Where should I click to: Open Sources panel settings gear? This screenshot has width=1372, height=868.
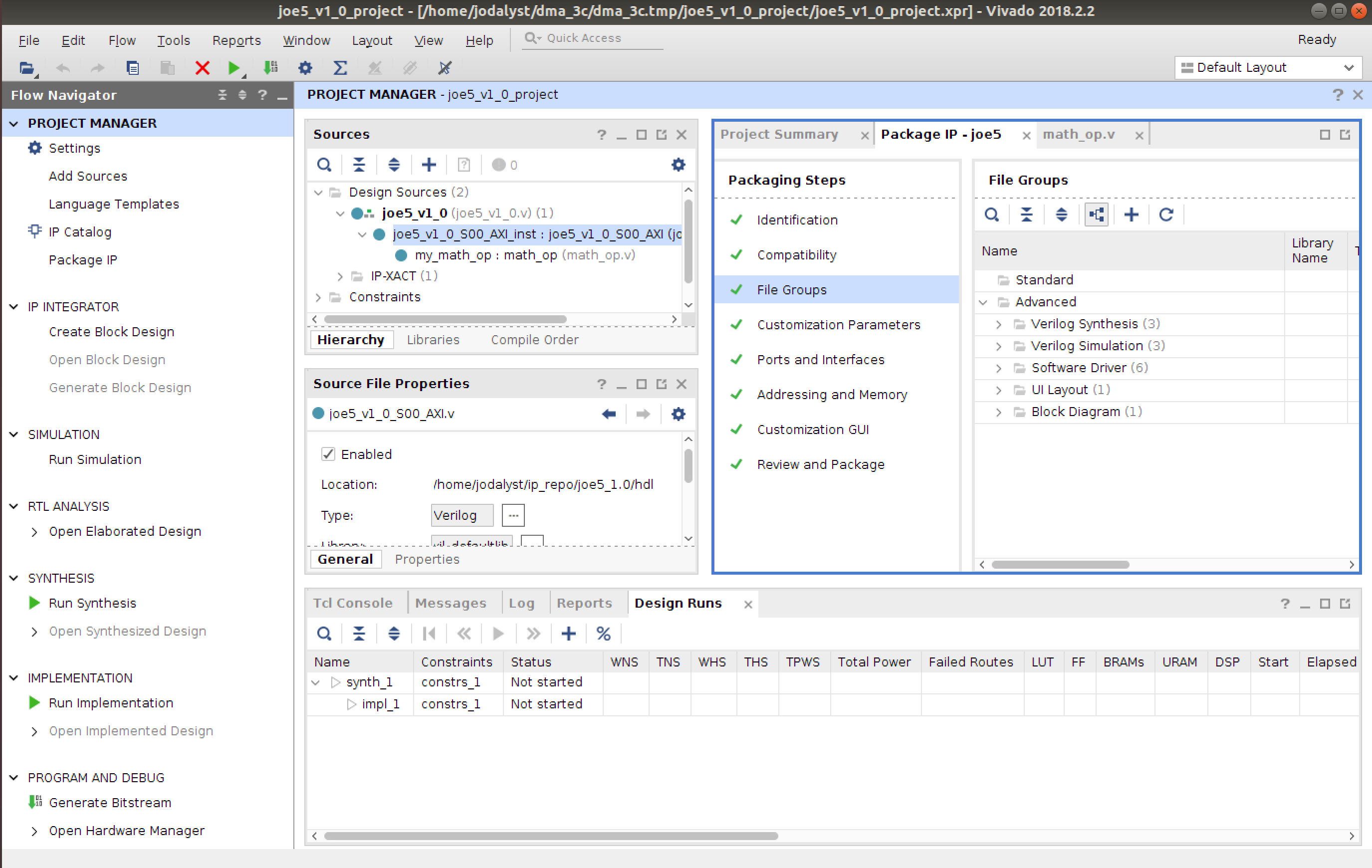(678, 165)
